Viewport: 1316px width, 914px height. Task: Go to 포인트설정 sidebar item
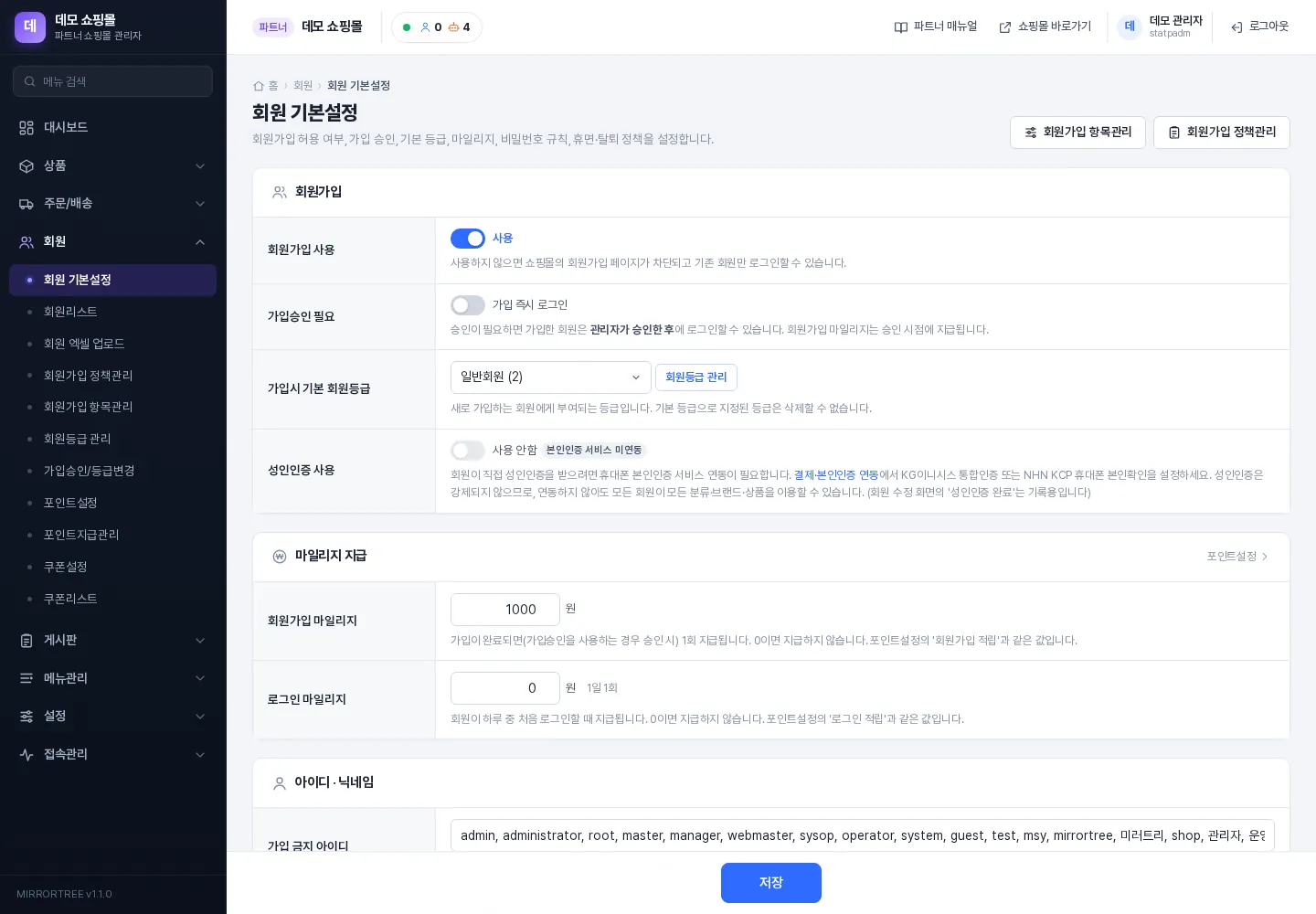pyautogui.click(x=112, y=503)
